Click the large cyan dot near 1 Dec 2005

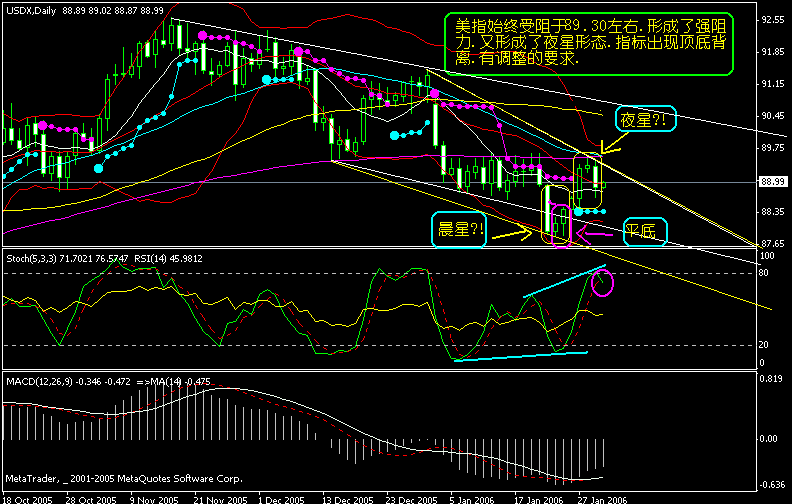[x=266, y=78]
